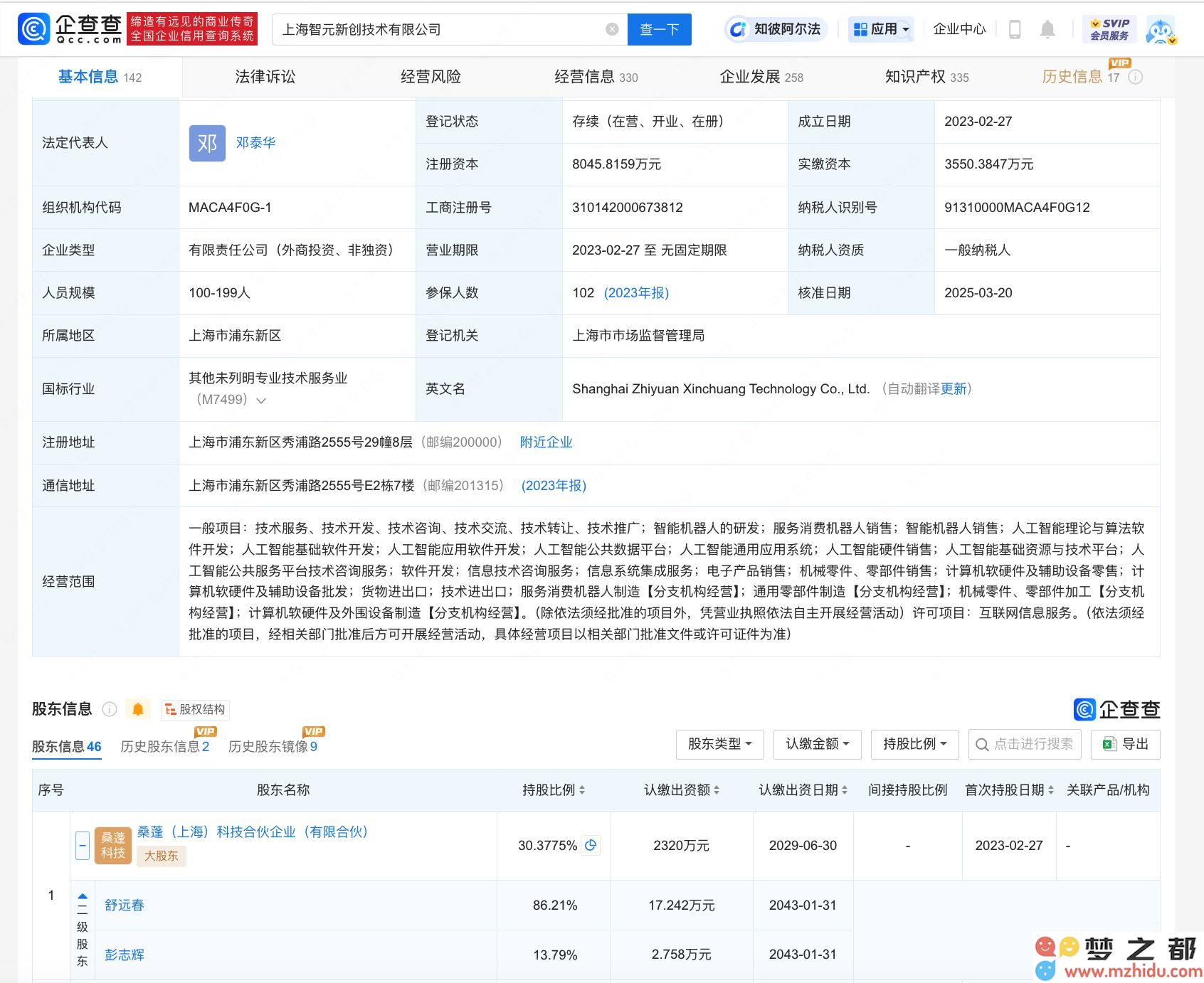
Task: Sort by 持股比例 column arrows
Action: [582, 790]
